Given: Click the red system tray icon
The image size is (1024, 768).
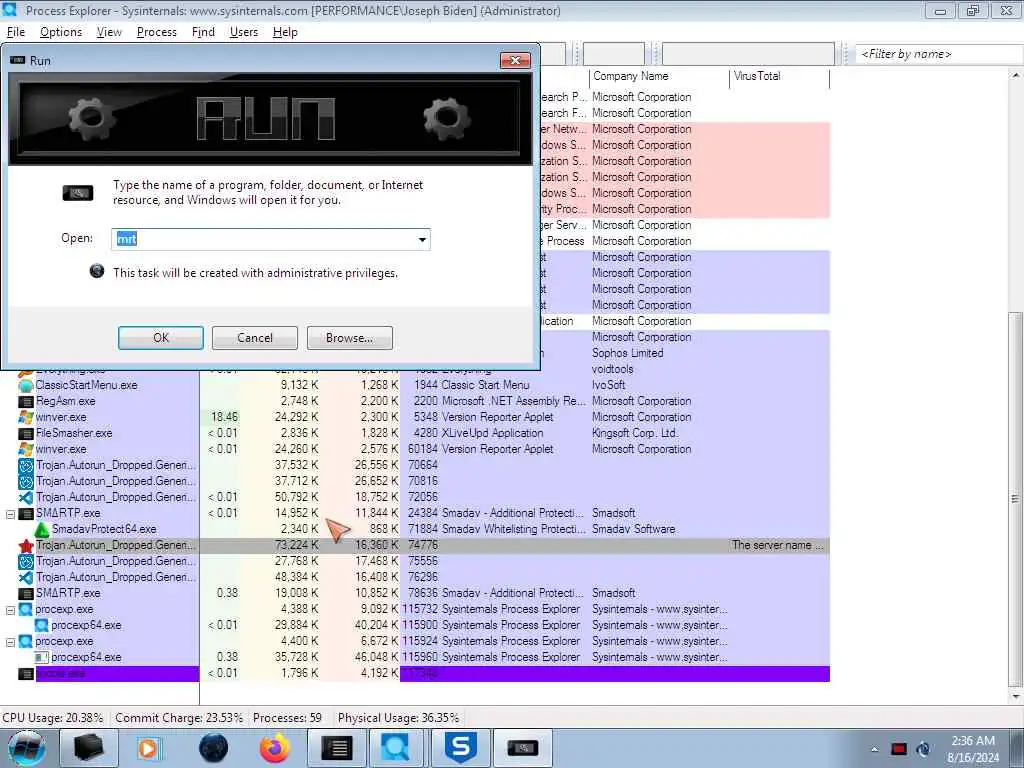Looking at the screenshot, I should click(899, 749).
